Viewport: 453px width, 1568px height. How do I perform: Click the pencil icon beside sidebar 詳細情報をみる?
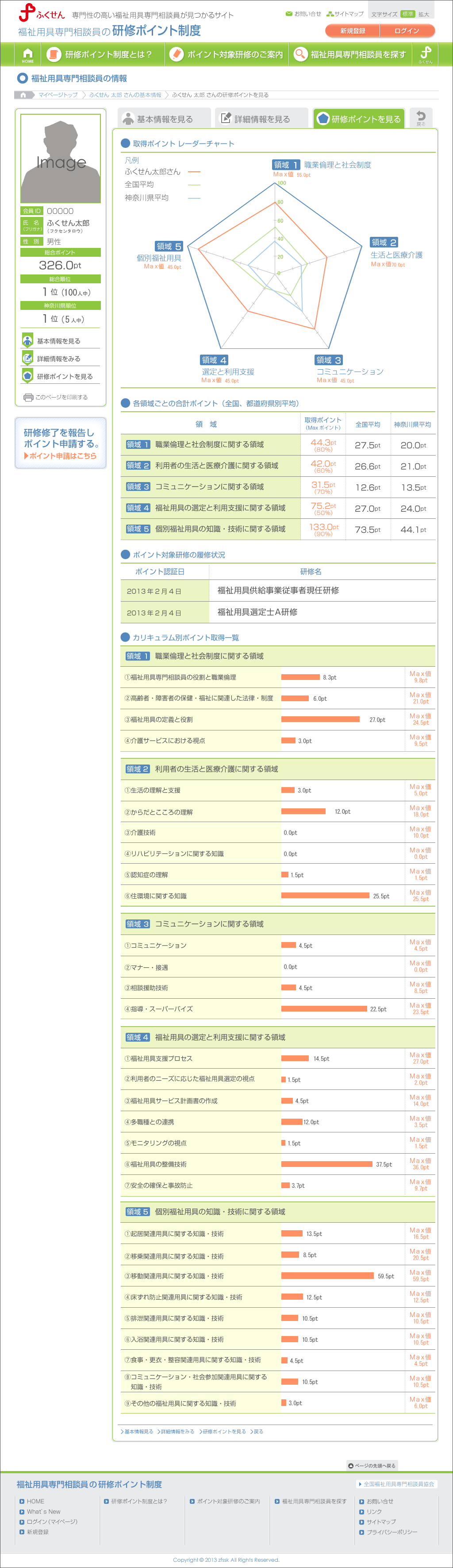[x=27, y=358]
